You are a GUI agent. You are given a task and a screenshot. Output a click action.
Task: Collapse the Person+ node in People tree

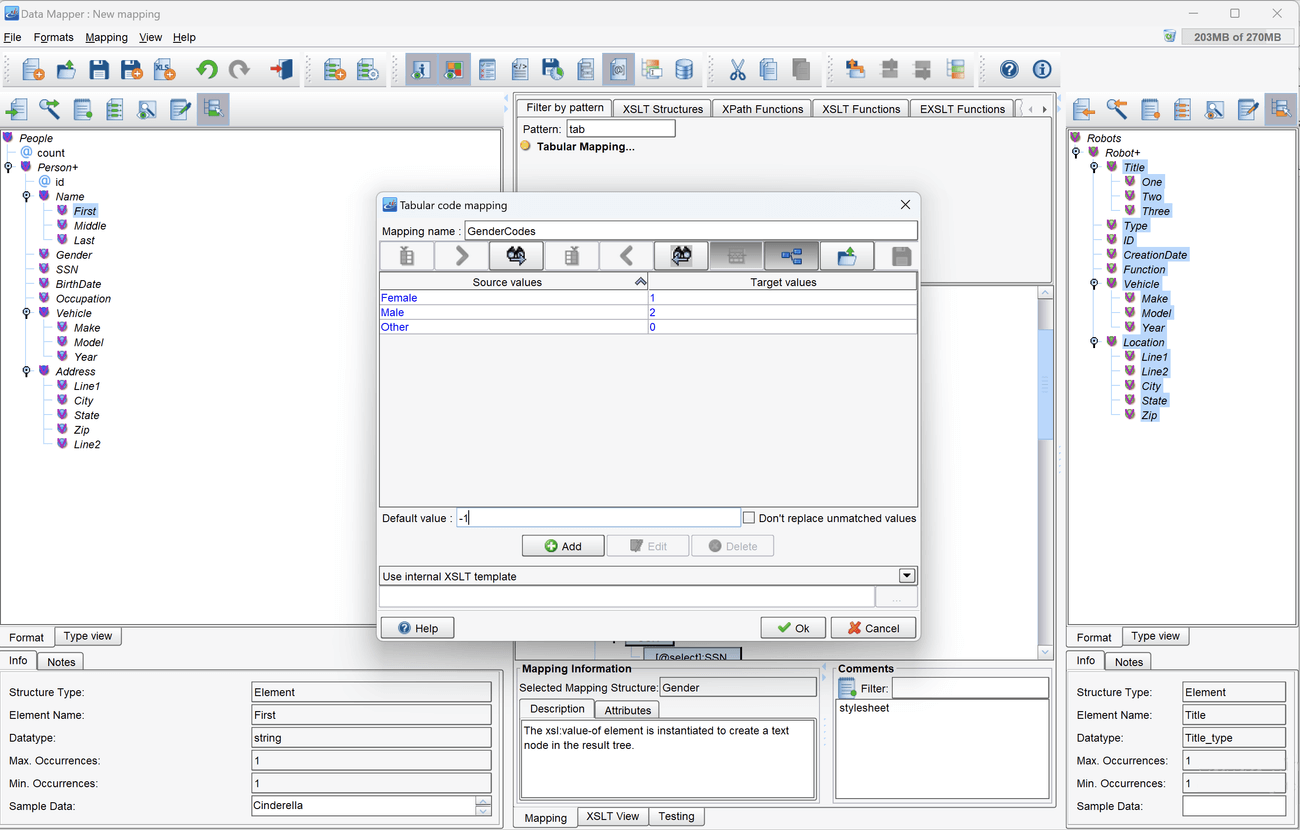point(8,167)
